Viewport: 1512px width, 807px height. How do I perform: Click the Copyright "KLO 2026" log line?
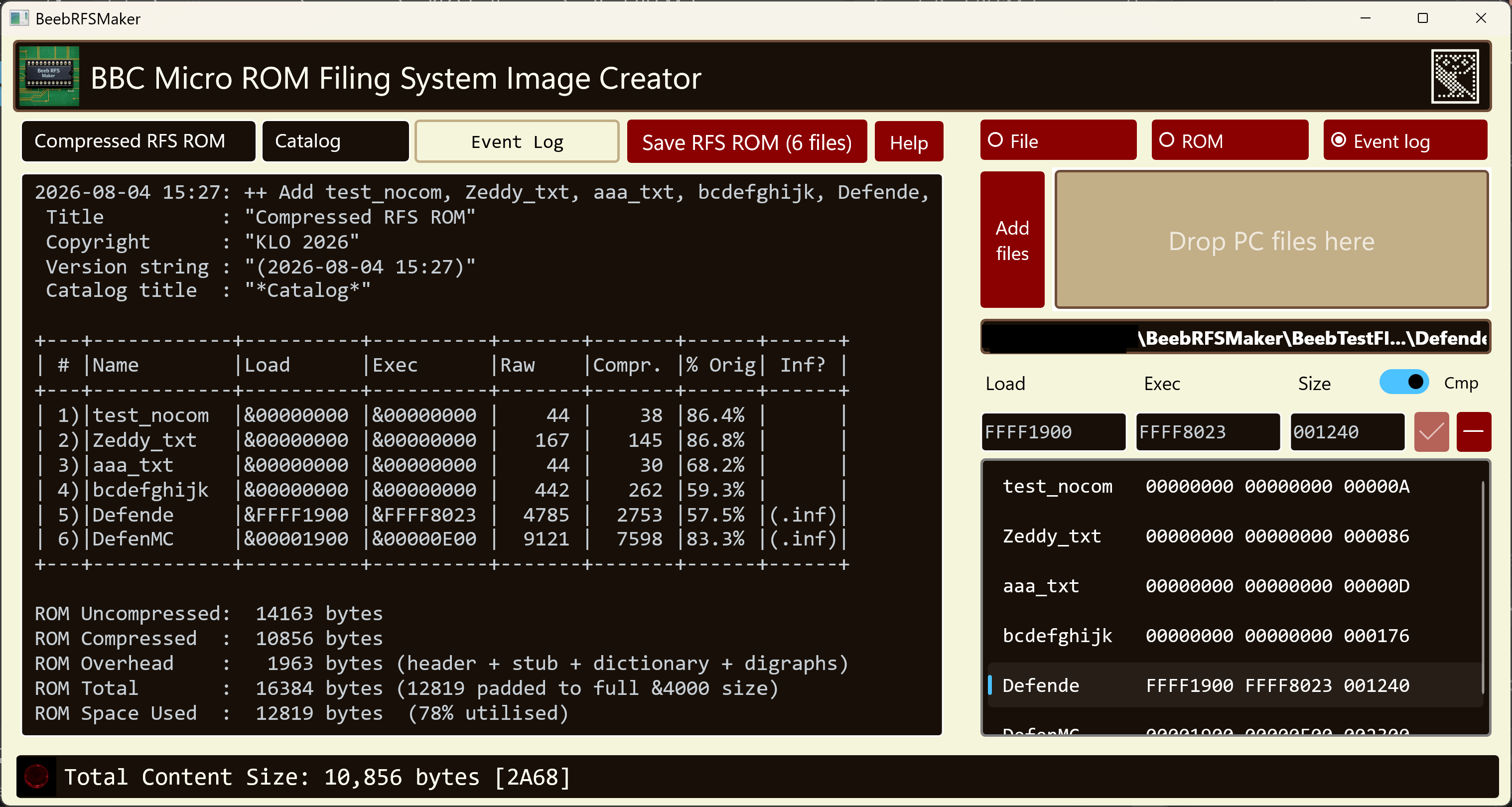tap(202, 242)
